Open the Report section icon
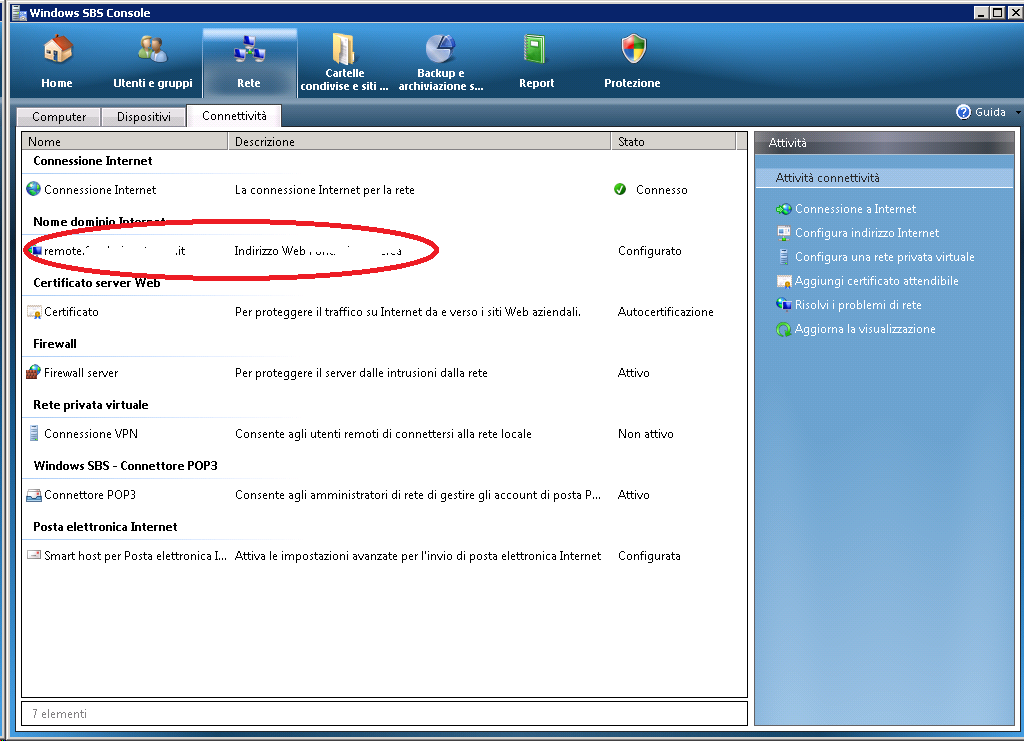The height and width of the screenshot is (741, 1024). [535, 50]
